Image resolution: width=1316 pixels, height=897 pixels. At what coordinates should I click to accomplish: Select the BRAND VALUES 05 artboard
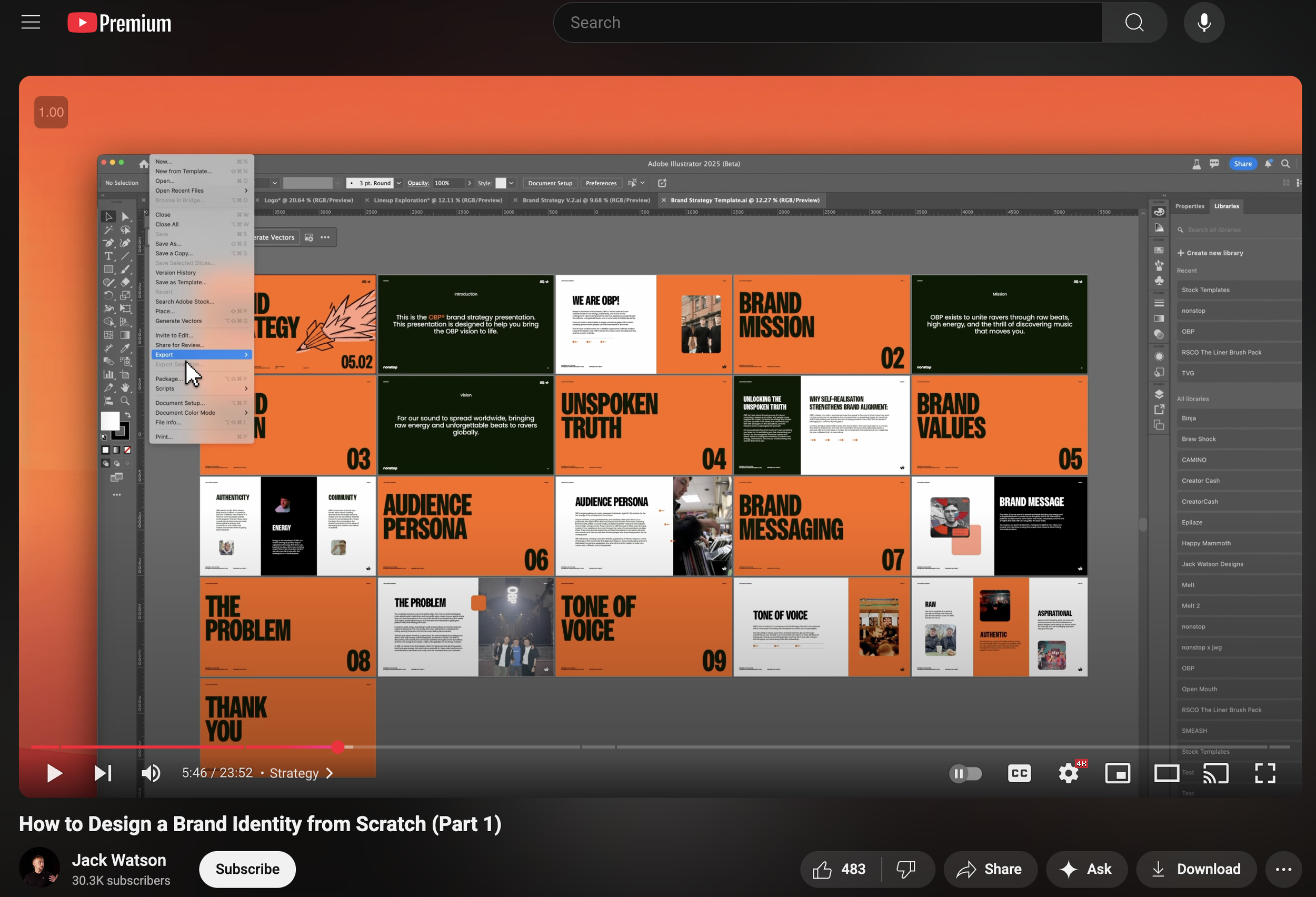click(x=1000, y=425)
